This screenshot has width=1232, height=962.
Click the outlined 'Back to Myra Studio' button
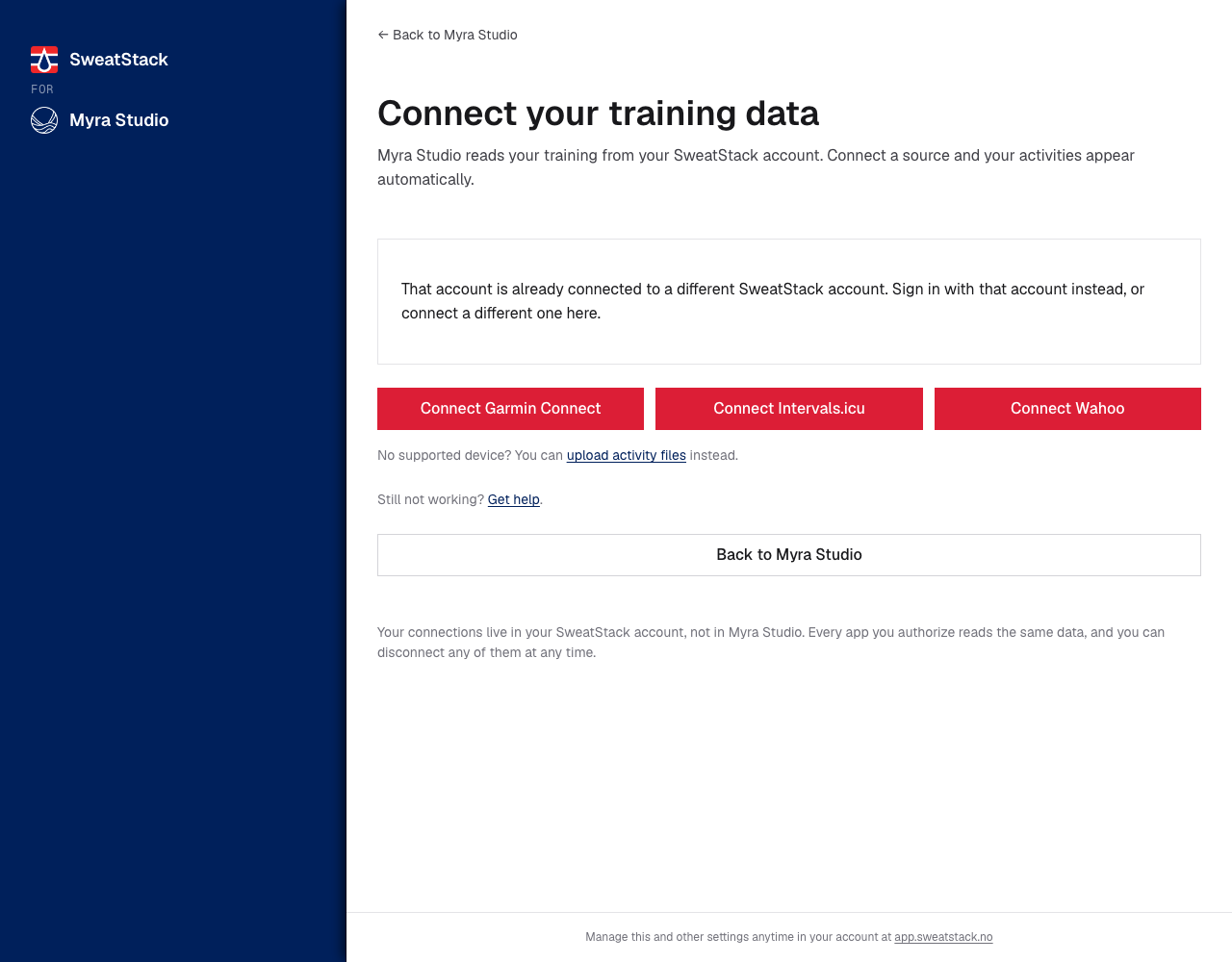click(789, 555)
